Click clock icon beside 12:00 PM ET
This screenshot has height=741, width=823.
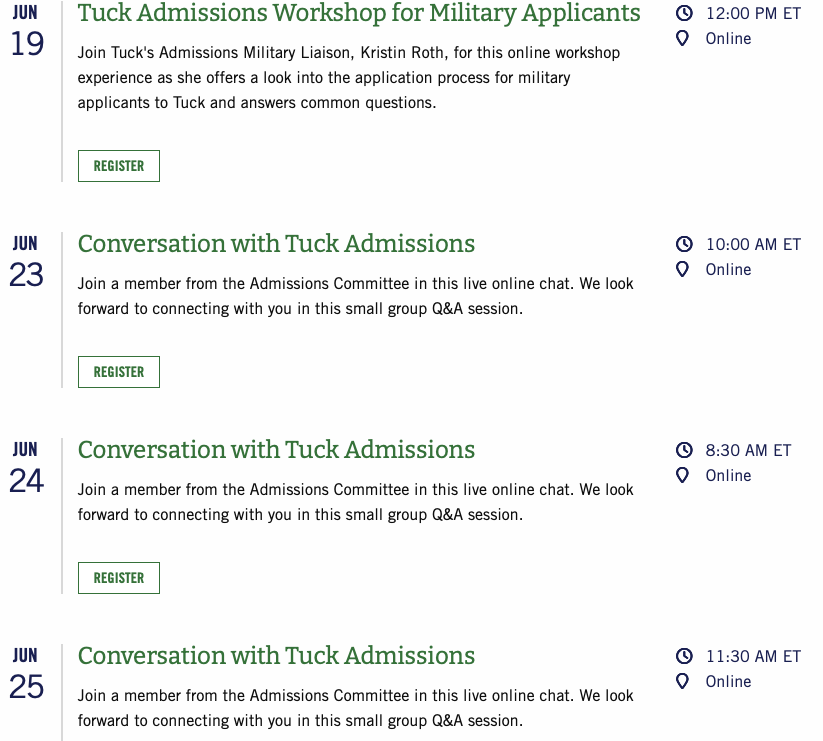click(x=684, y=13)
